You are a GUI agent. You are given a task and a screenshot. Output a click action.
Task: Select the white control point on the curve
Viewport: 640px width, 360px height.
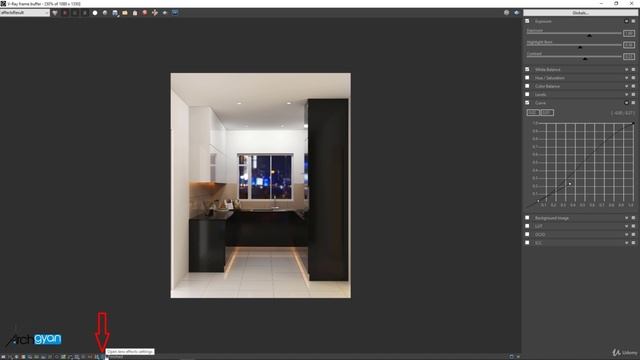pyautogui.click(x=570, y=184)
